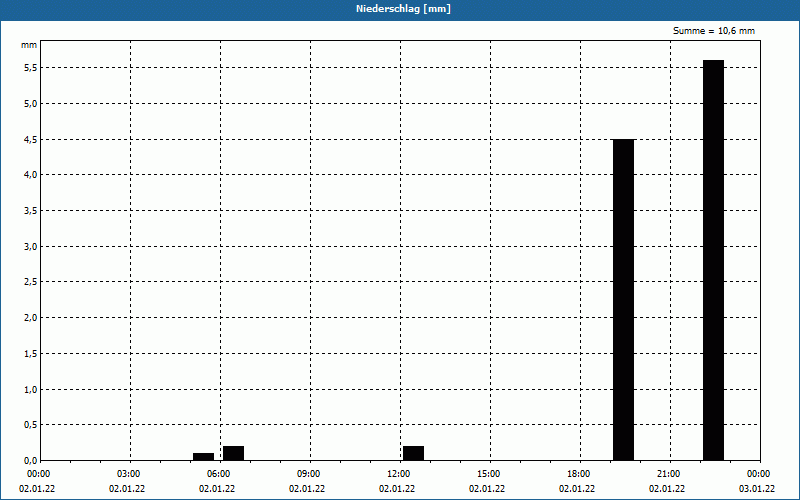Select the 2,5 y-axis value
This screenshot has height=500, width=800.
[31, 282]
